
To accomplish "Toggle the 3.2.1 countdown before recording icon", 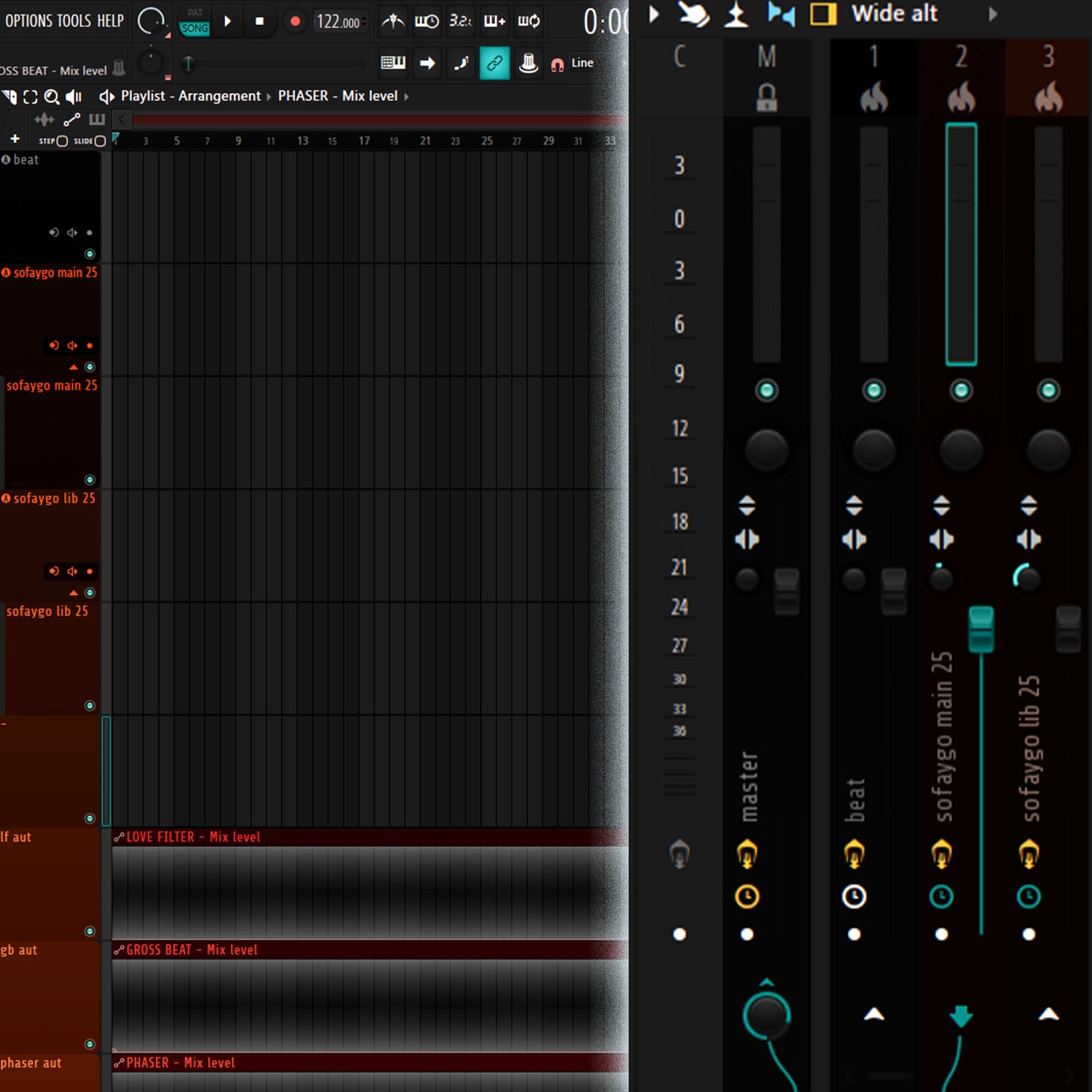I will 460,21.
